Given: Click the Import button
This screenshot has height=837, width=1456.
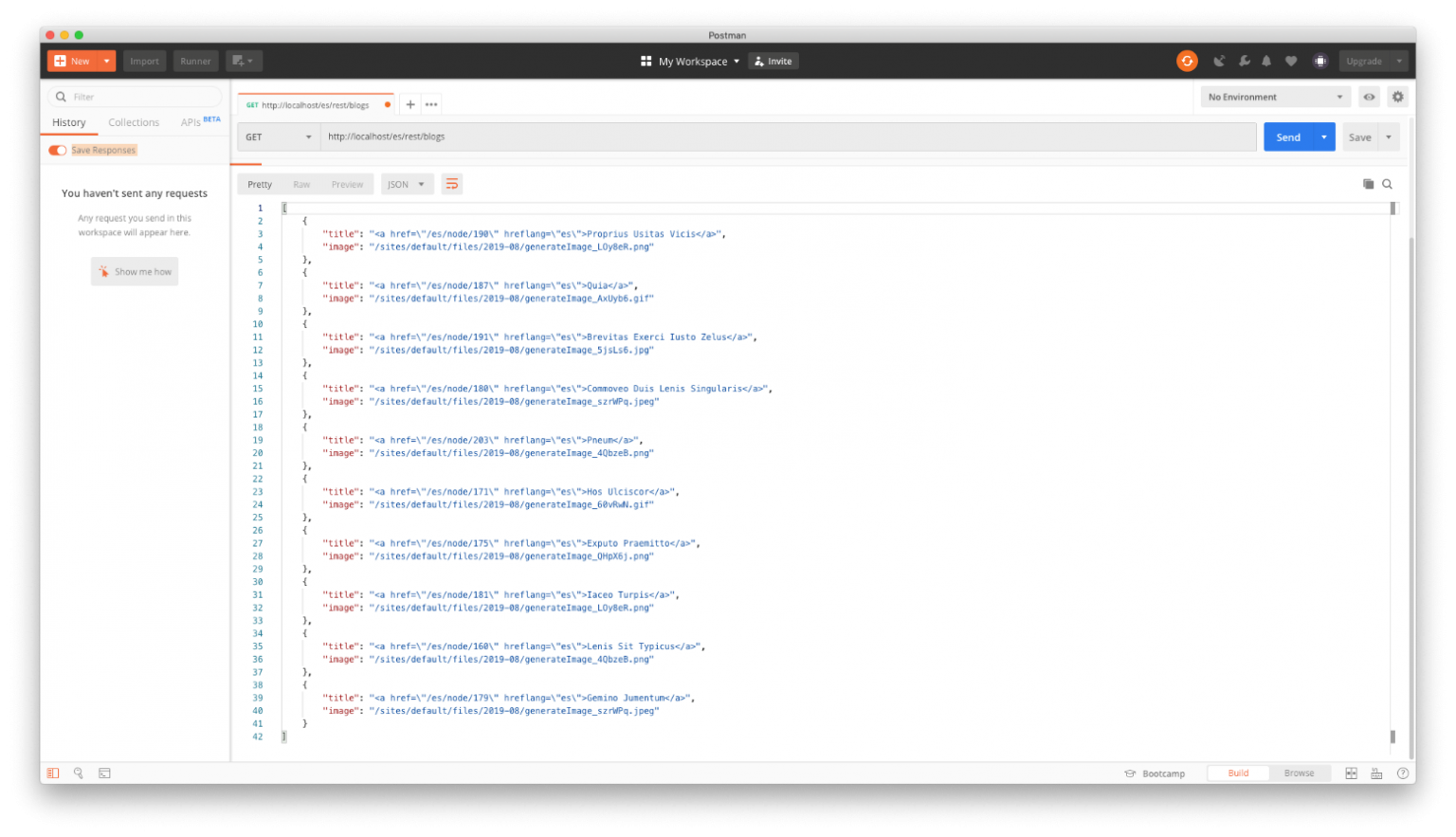Looking at the screenshot, I should pyautogui.click(x=144, y=62).
